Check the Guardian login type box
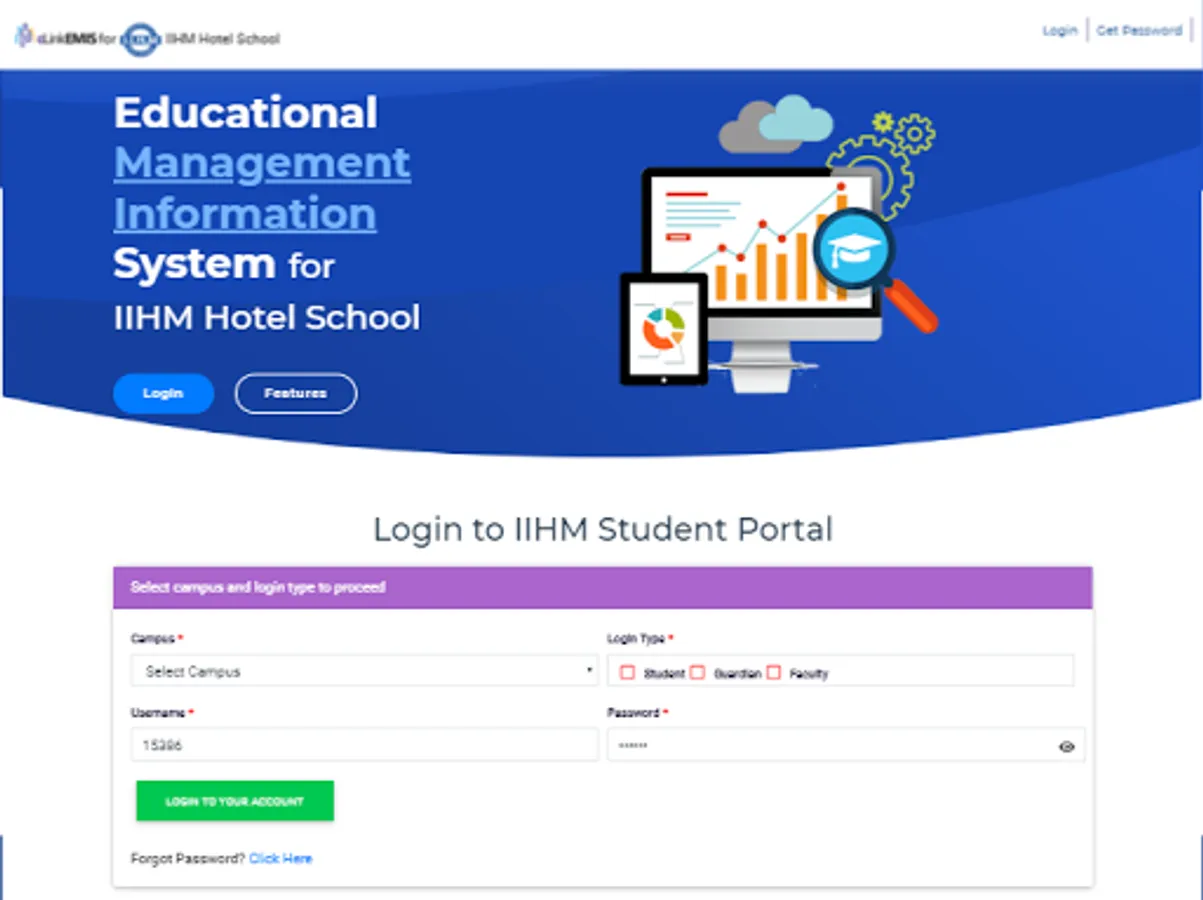The height and width of the screenshot is (900, 1203). (x=698, y=673)
